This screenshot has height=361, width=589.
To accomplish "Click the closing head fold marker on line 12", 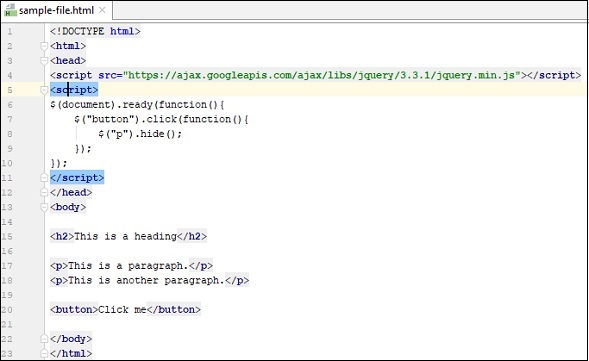I will (x=44, y=192).
